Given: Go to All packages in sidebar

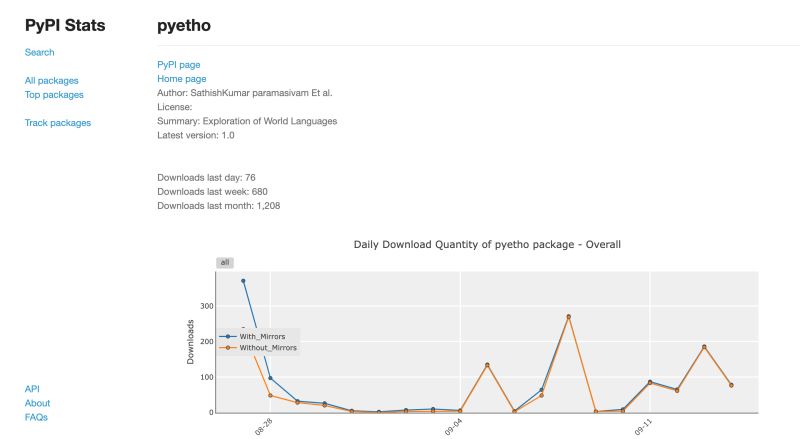Looking at the screenshot, I should tap(52, 80).
